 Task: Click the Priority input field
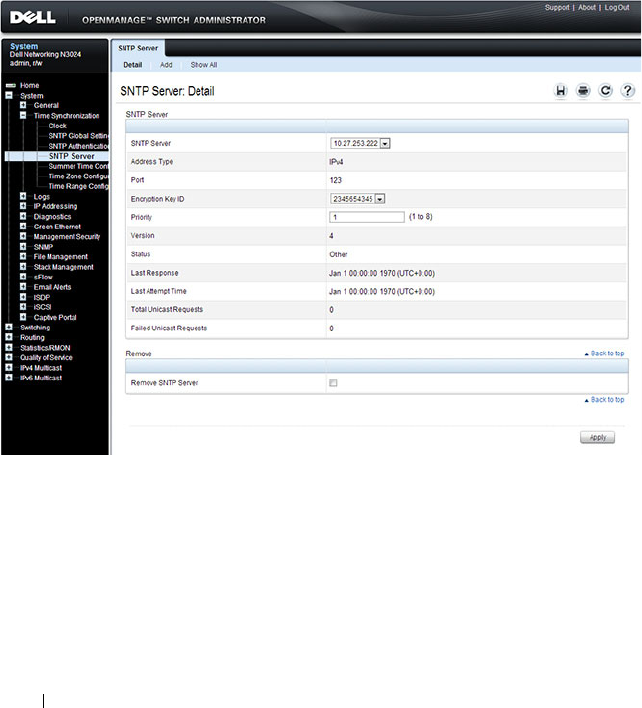[367, 217]
